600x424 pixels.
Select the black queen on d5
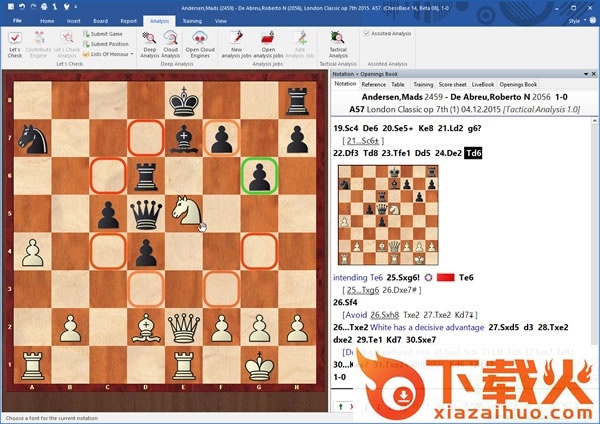pyautogui.click(x=146, y=214)
